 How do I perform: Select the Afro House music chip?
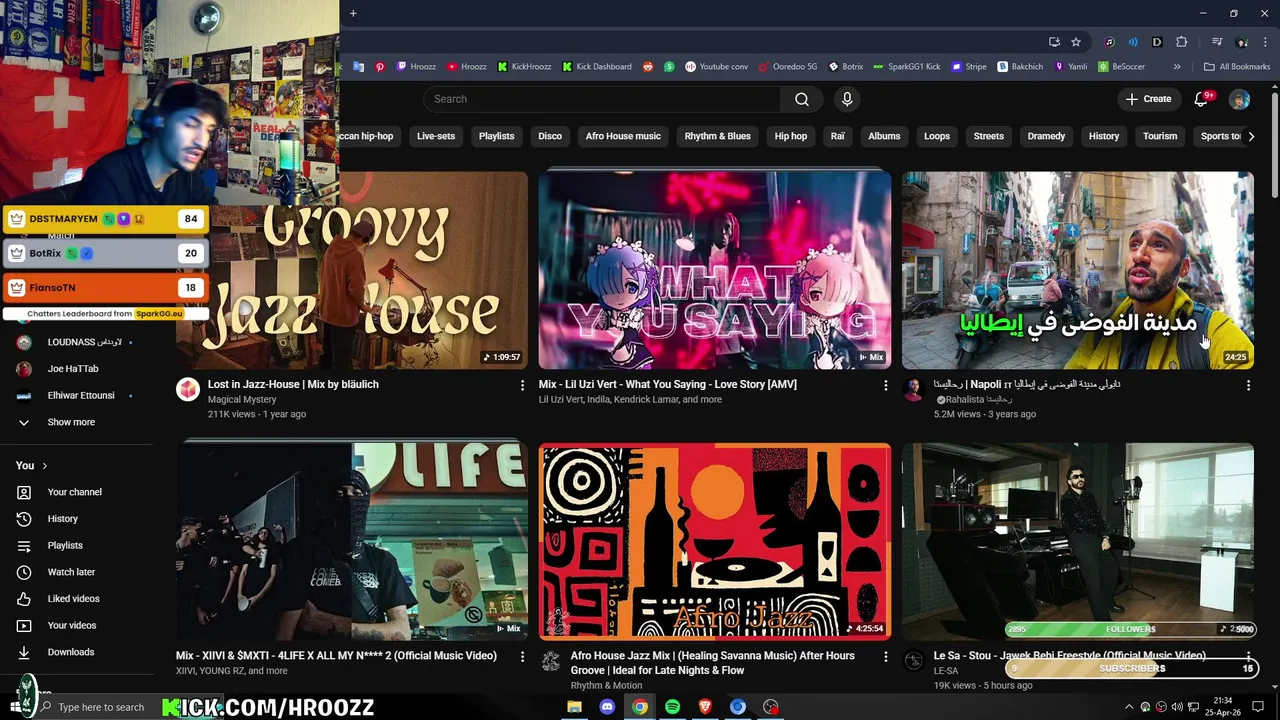(623, 136)
